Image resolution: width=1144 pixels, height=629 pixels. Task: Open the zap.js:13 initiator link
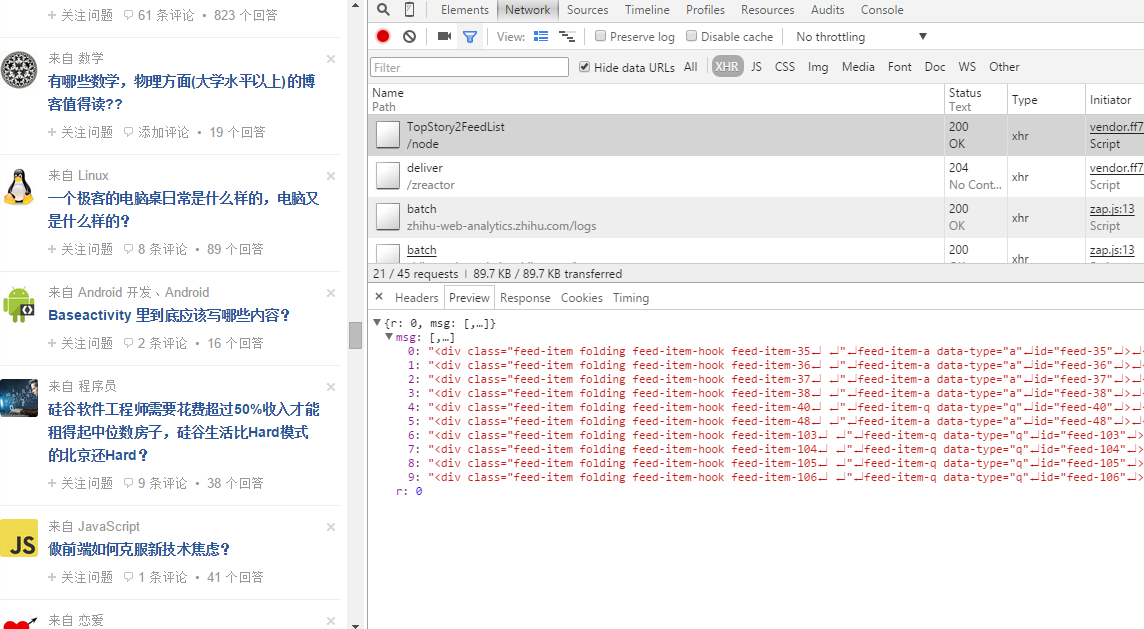pyautogui.click(x=1112, y=208)
